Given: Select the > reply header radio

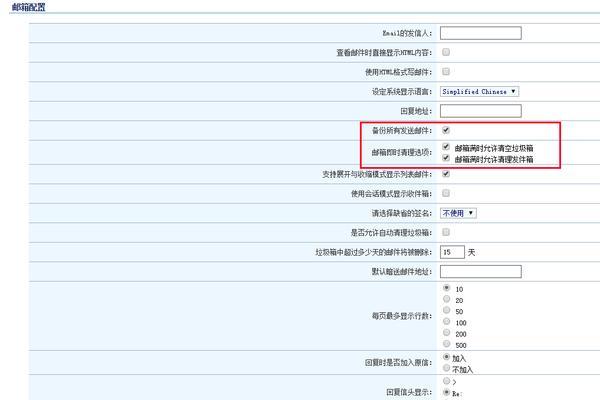Looking at the screenshot, I should pos(446,381).
